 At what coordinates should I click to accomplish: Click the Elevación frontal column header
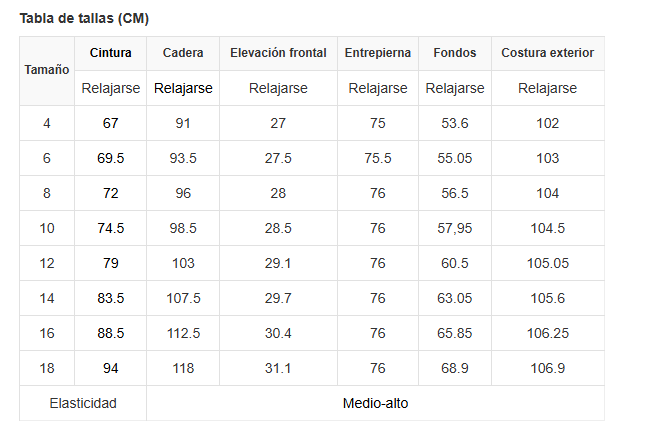278,53
